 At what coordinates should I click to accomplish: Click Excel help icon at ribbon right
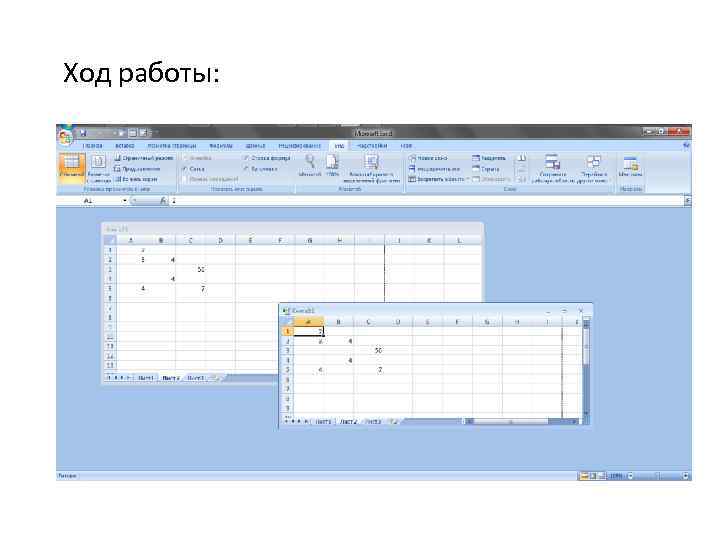686,146
